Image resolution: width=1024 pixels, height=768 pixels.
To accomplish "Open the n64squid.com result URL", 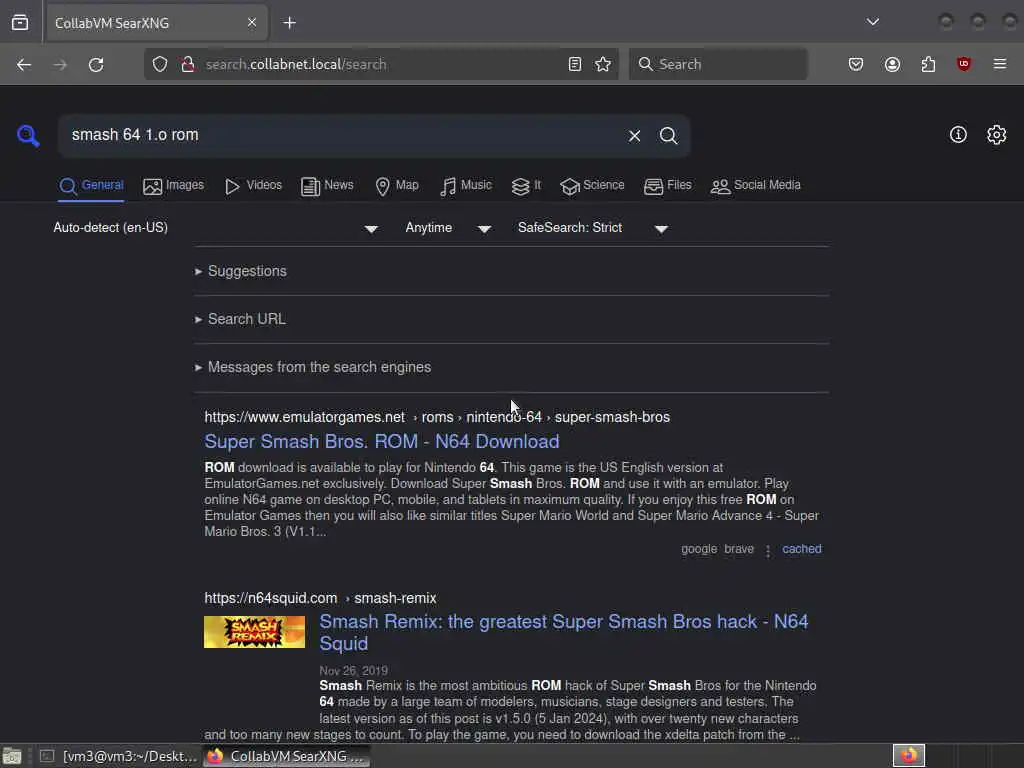I will (320, 598).
